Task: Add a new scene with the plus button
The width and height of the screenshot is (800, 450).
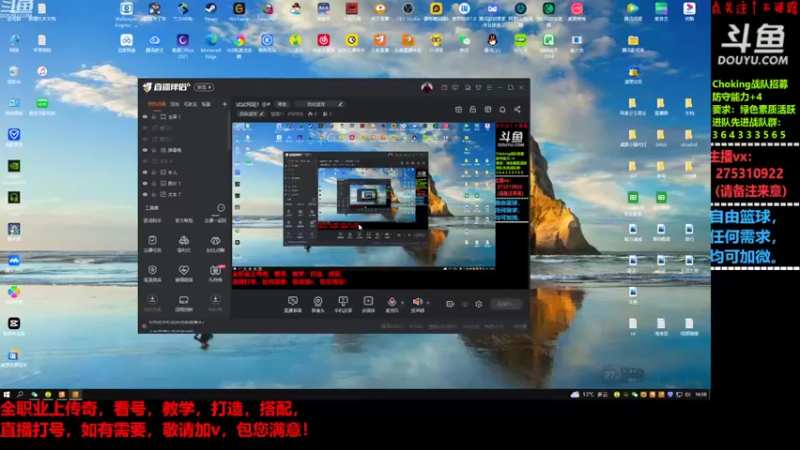Action: point(224,104)
